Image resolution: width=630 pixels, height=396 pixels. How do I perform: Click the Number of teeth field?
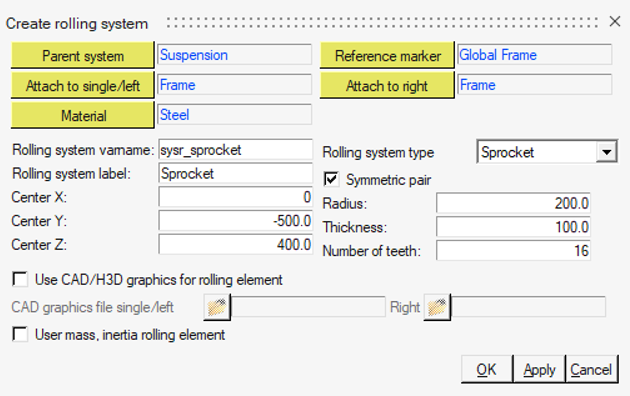513,251
